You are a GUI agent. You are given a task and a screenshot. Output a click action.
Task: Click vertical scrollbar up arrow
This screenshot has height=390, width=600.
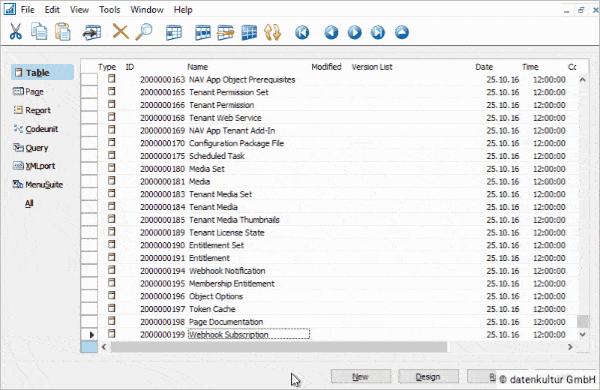pos(582,80)
